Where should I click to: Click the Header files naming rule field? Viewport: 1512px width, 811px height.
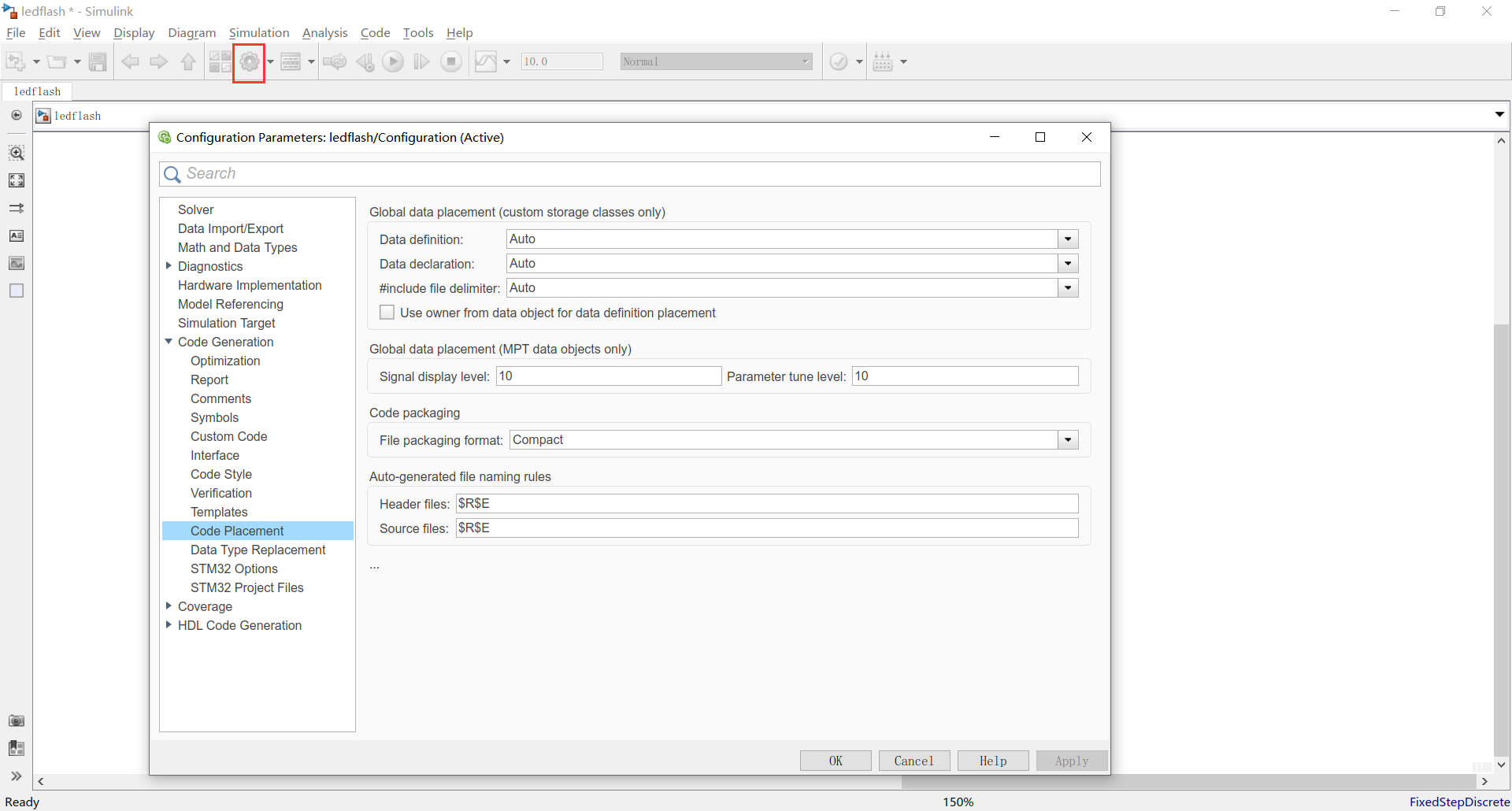coord(767,504)
